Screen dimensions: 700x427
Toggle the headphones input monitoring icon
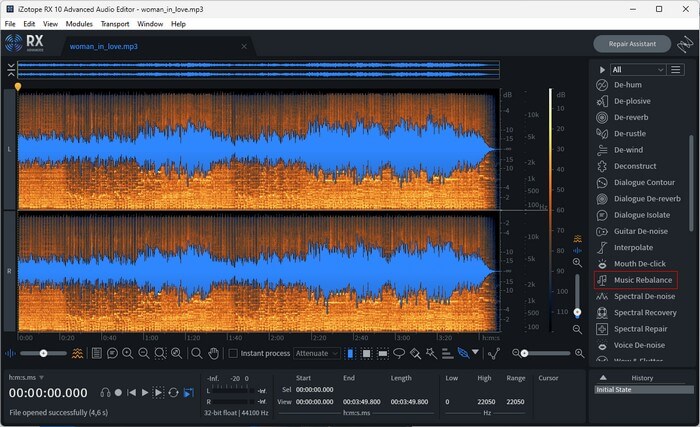click(x=105, y=393)
